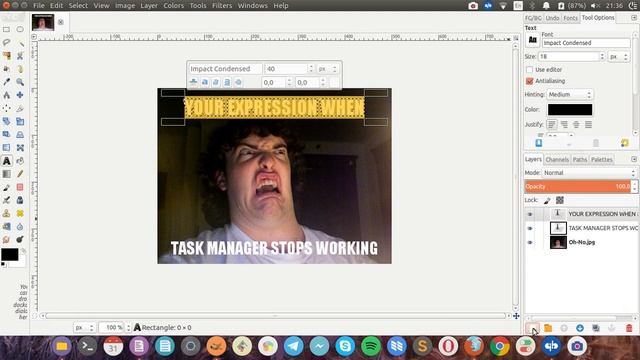
Task: Lower the selected layer
Action: click(x=580, y=328)
